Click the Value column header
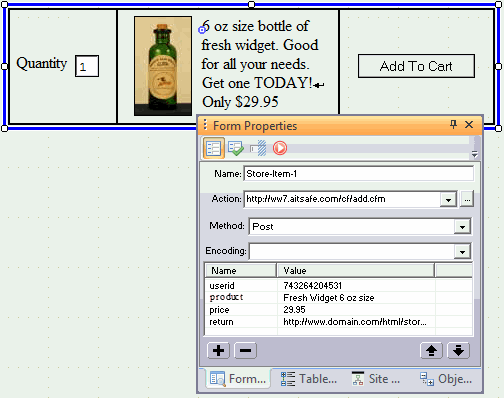504x398 pixels. pyautogui.click(x=356, y=270)
